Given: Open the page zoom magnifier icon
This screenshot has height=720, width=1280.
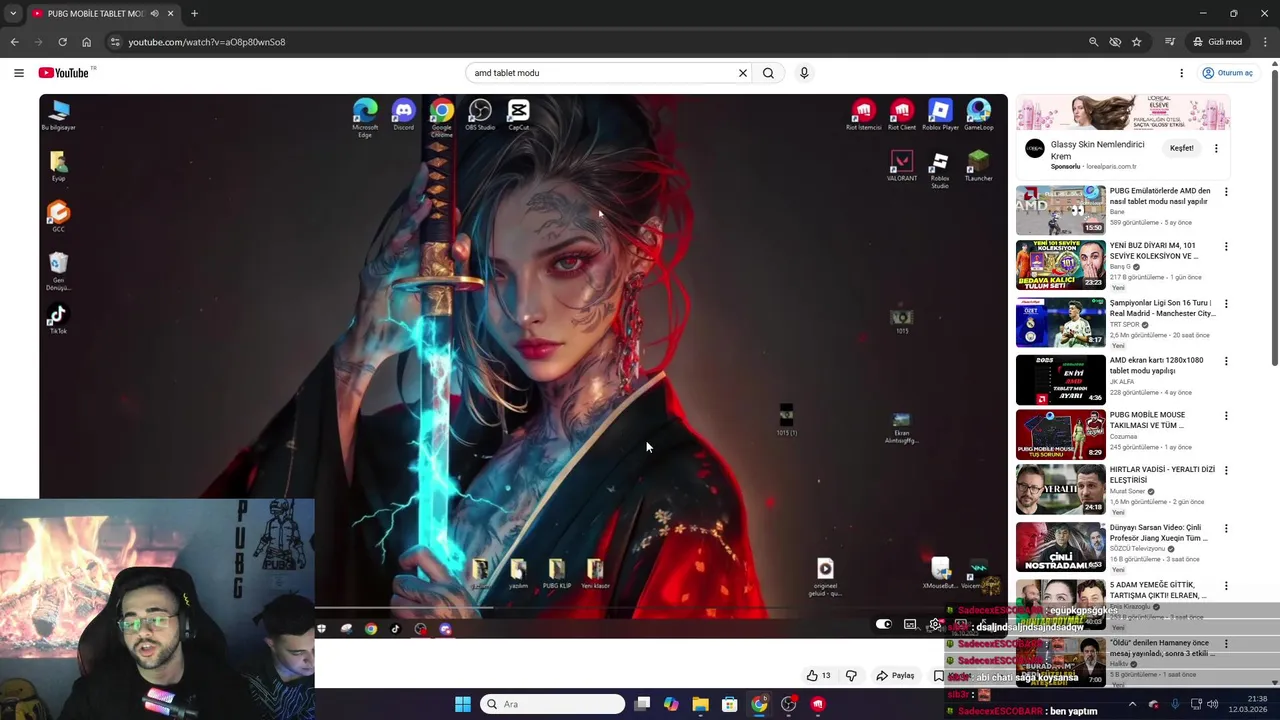Looking at the screenshot, I should 1093,42.
